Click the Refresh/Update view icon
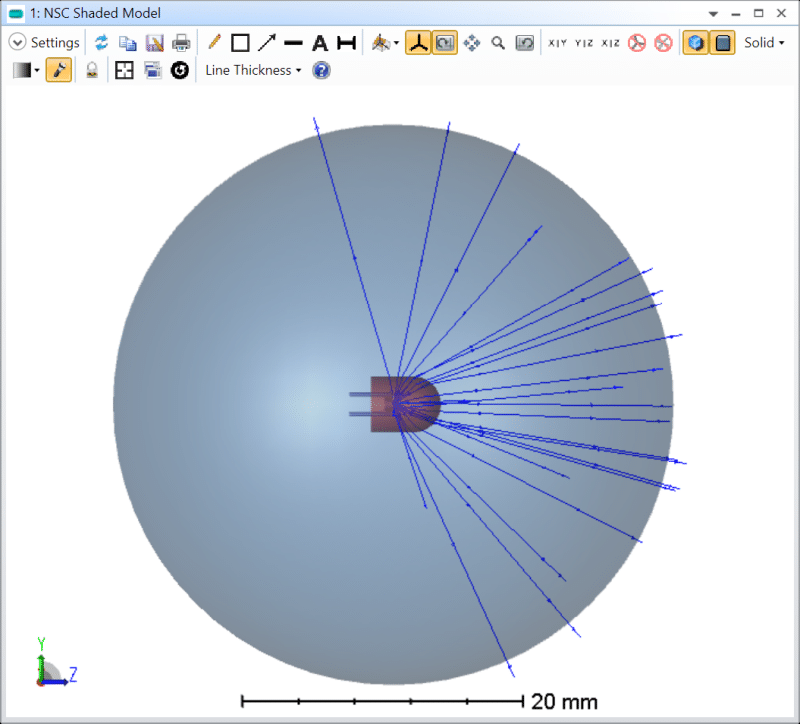 click(103, 43)
